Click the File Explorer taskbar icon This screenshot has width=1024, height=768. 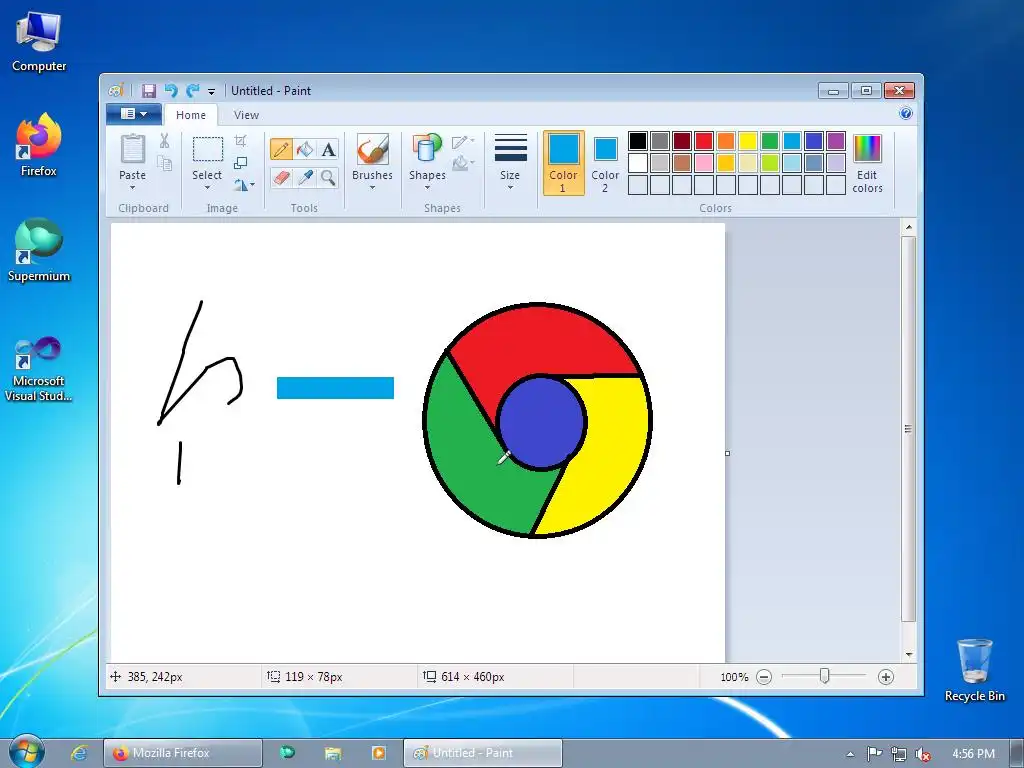(333, 753)
